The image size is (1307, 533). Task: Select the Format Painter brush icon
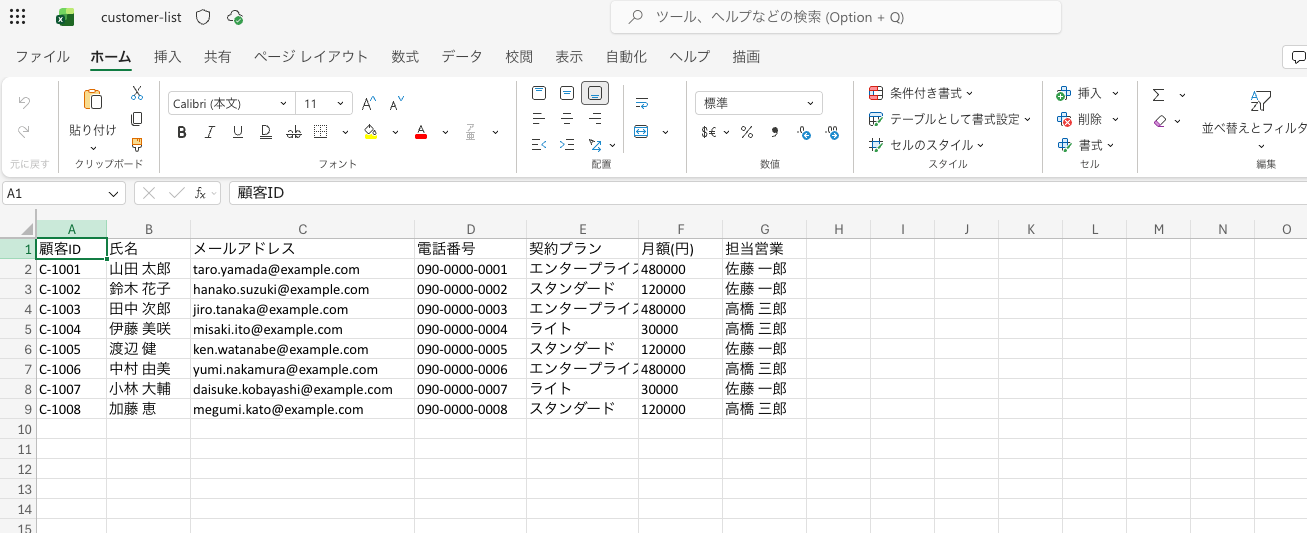137,145
